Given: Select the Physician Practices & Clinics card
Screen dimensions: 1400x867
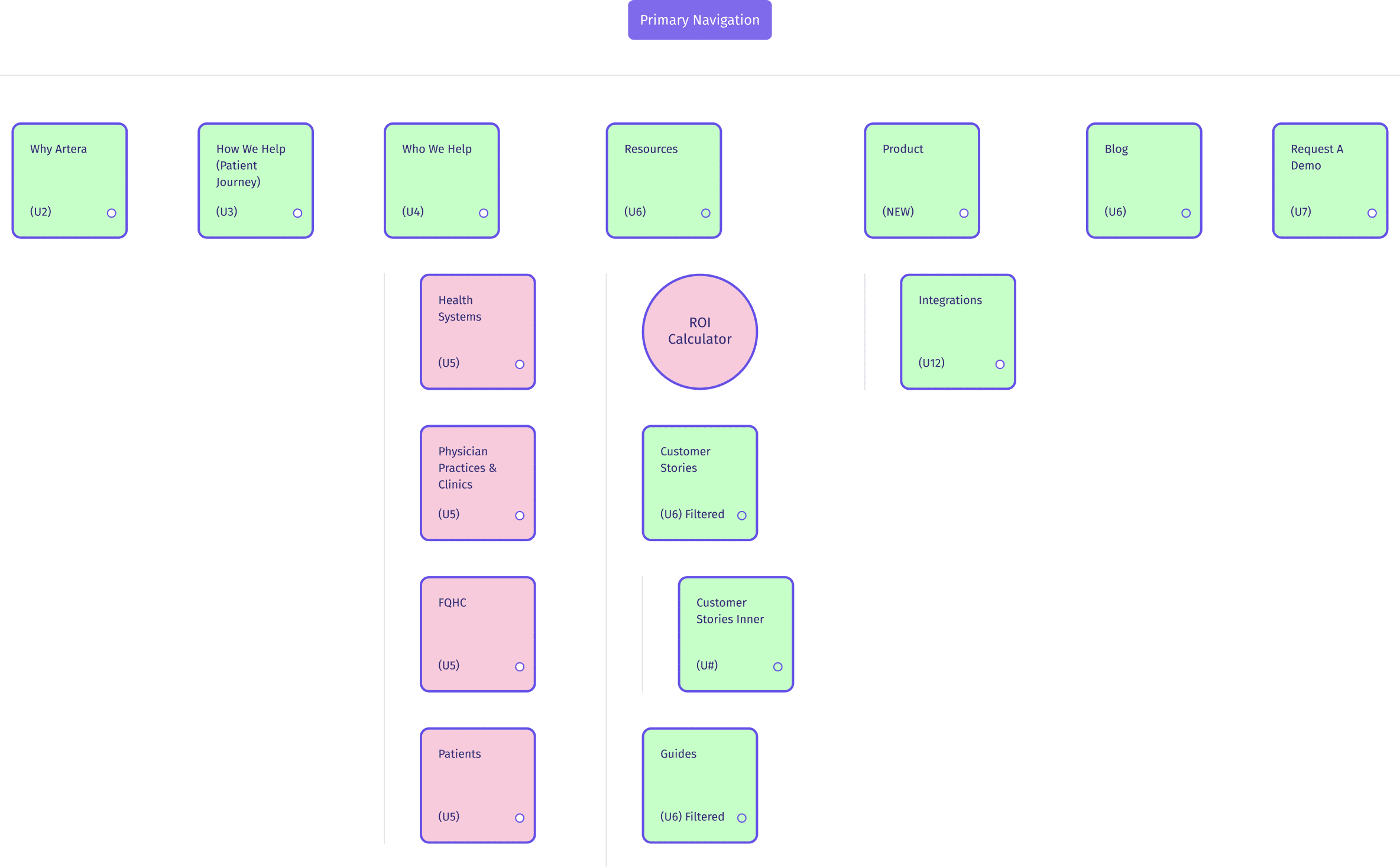Looking at the screenshot, I should (x=478, y=483).
